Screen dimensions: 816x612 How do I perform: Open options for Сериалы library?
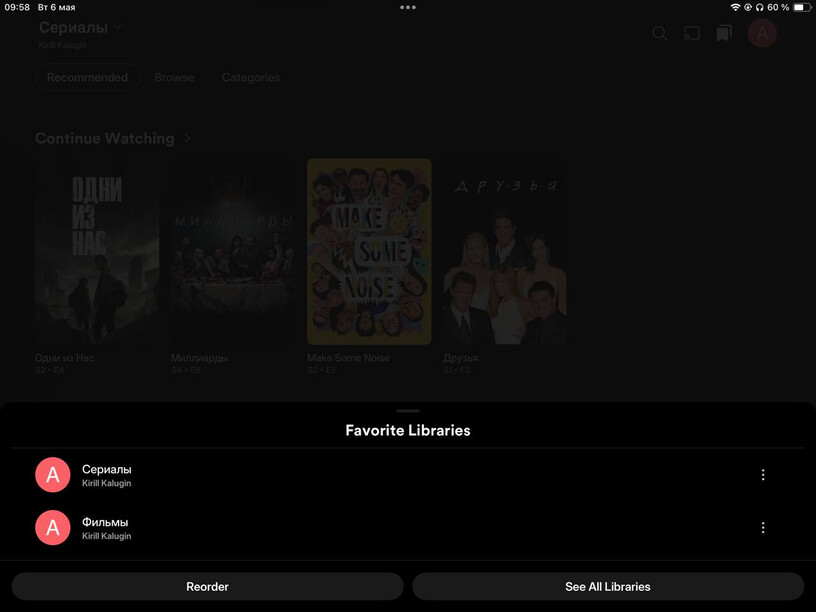pyautogui.click(x=763, y=475)
